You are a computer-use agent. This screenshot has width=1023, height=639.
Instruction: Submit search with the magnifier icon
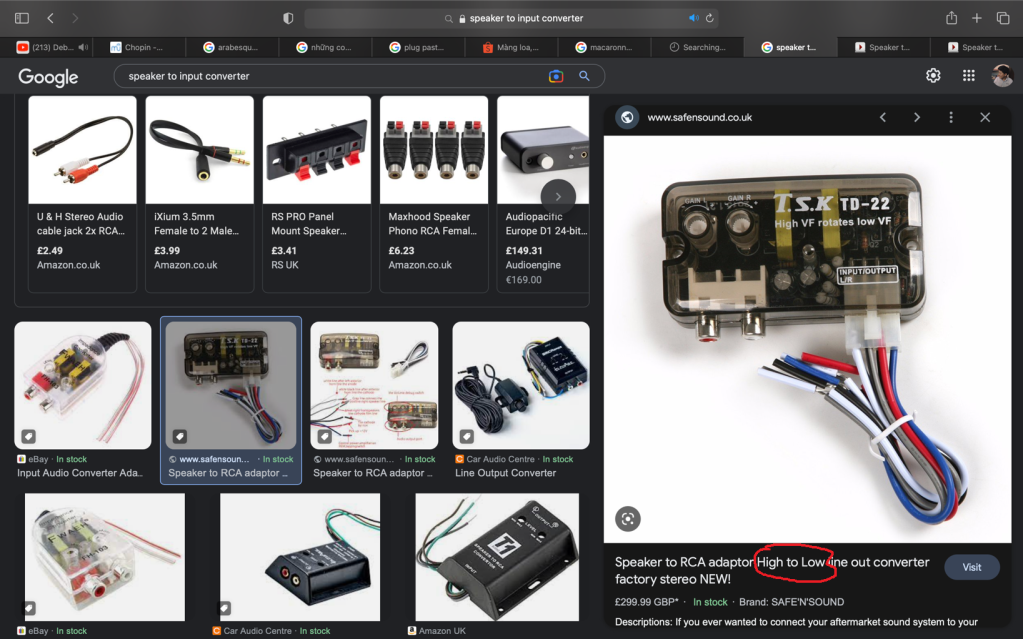click(x=585, y=76)
